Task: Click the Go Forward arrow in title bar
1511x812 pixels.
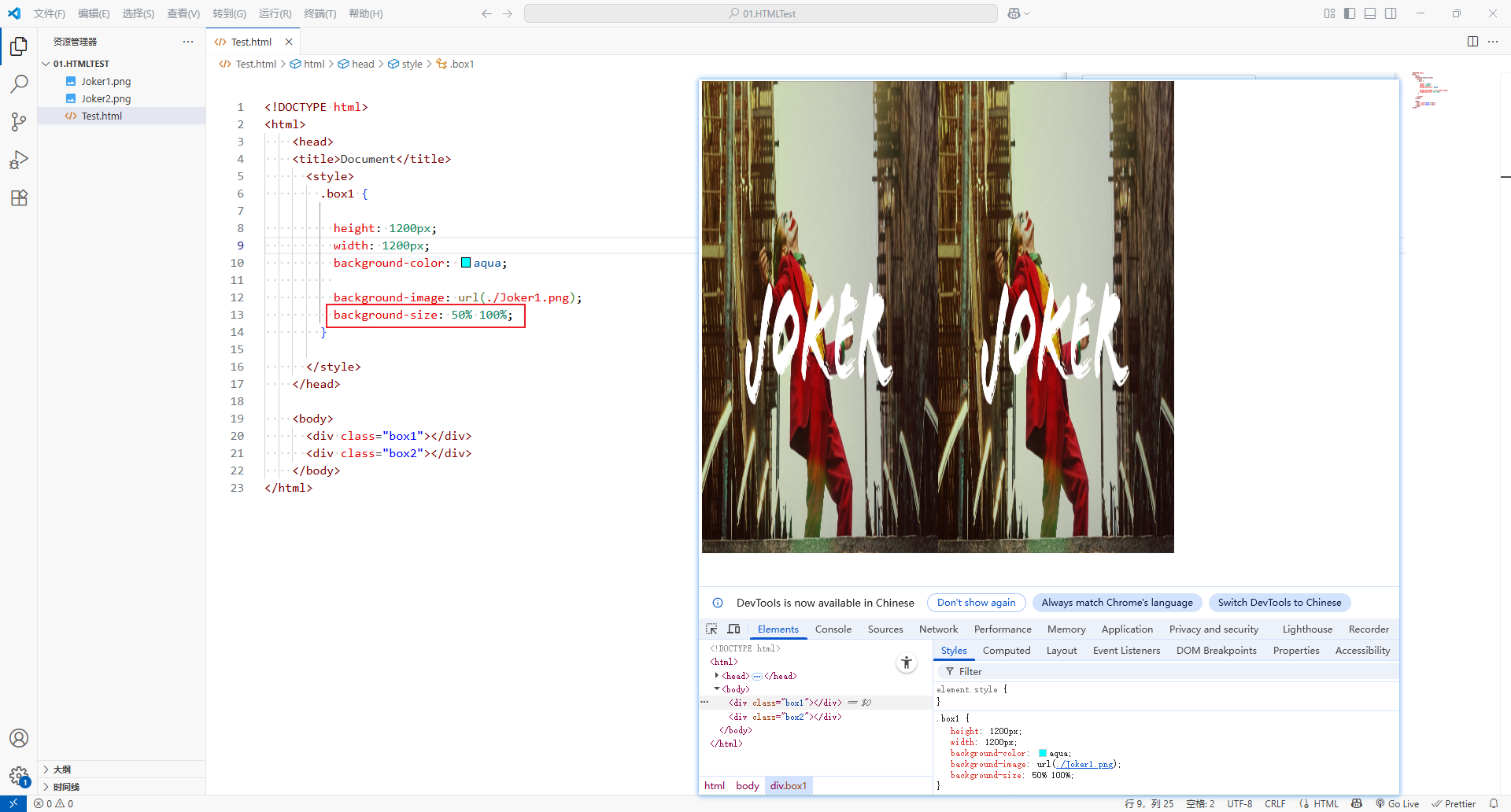Action: tap(508, 13)
